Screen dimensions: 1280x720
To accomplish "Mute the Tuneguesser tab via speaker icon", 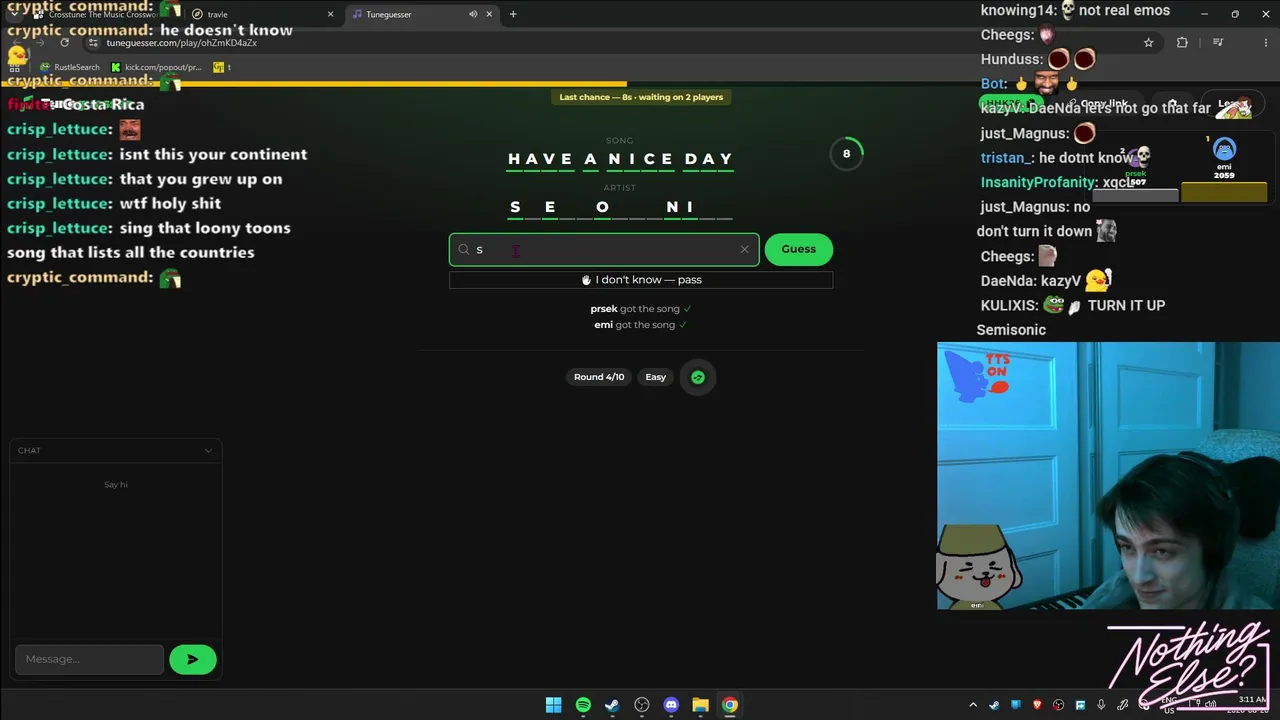I will tap(473, 14).
